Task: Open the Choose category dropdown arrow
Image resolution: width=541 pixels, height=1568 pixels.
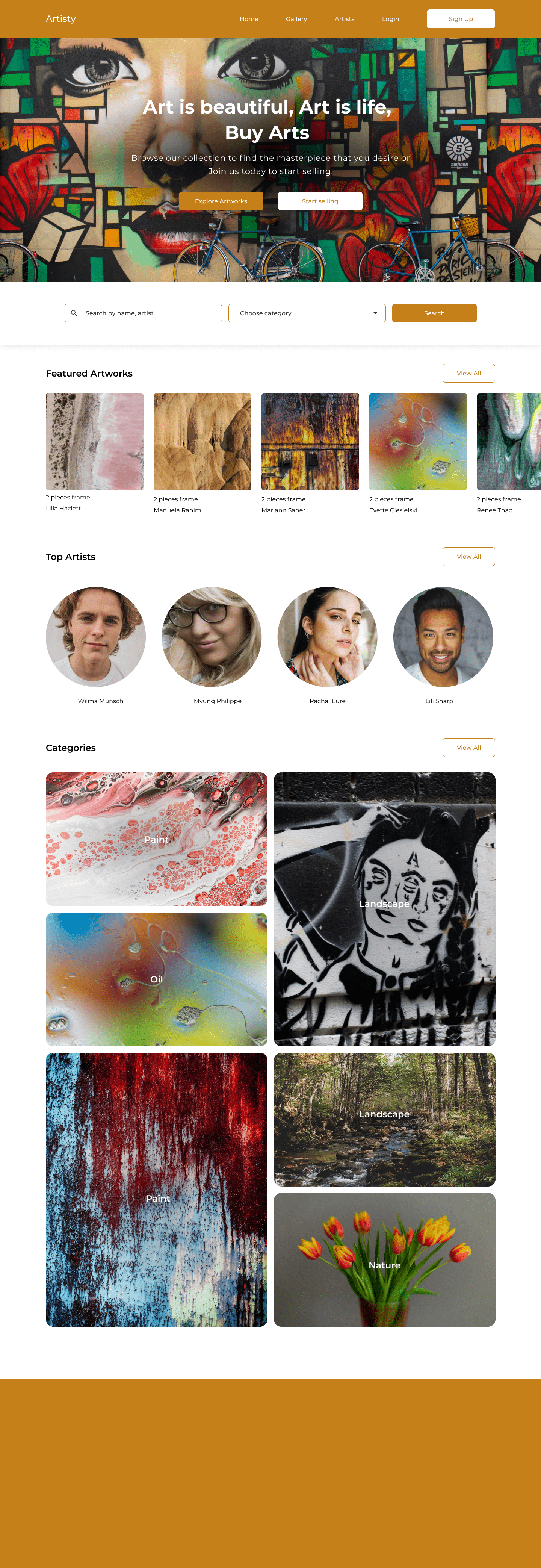Action: pyautogui.click(x=375, y=313)
